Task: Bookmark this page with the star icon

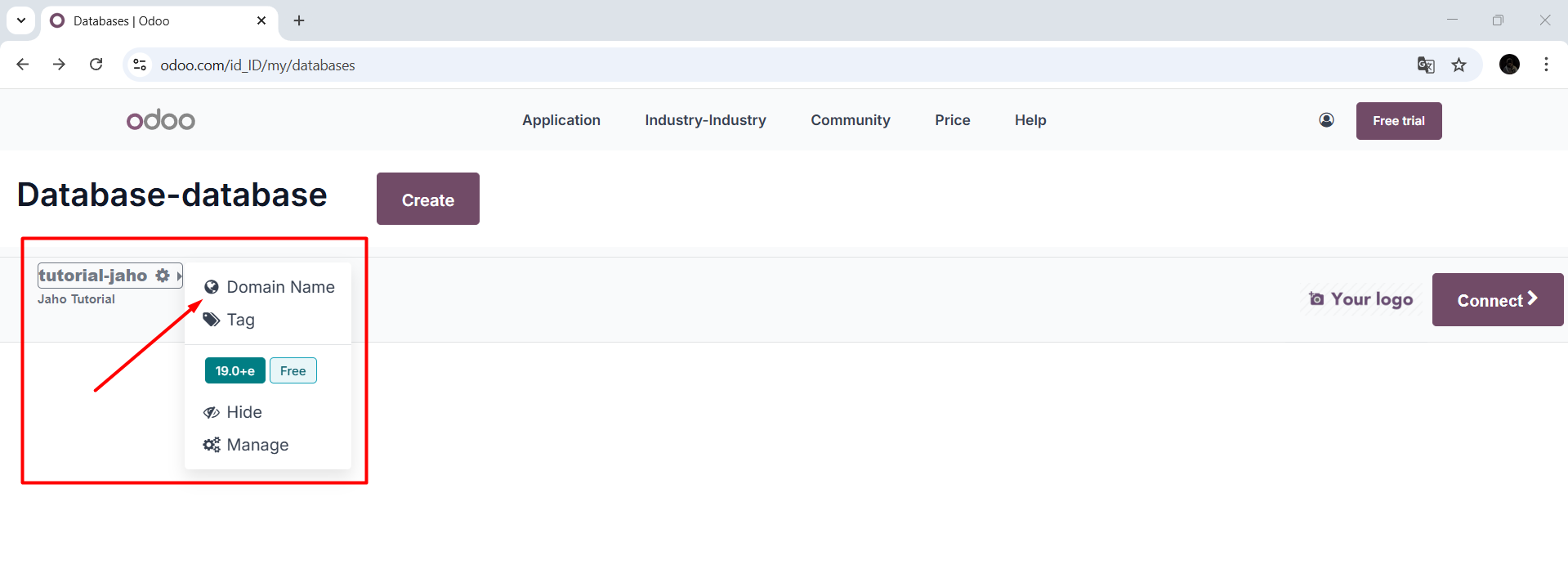Action: coord(1459,65)
